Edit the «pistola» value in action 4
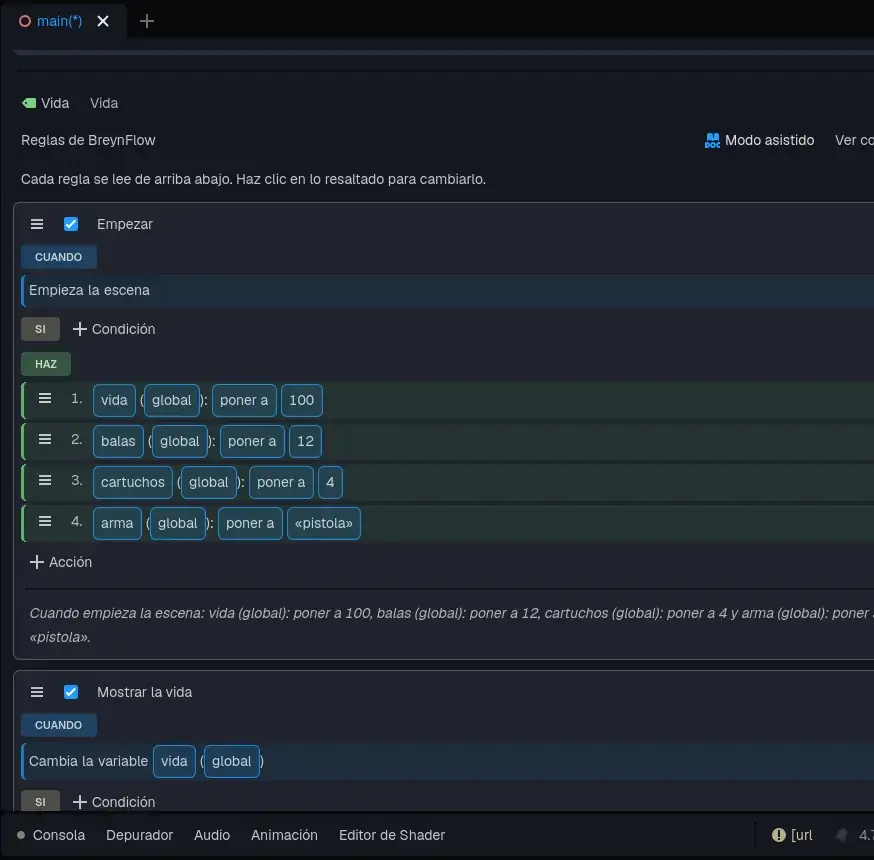This screenshot has width=874, height=860. (x=324, y=523)
